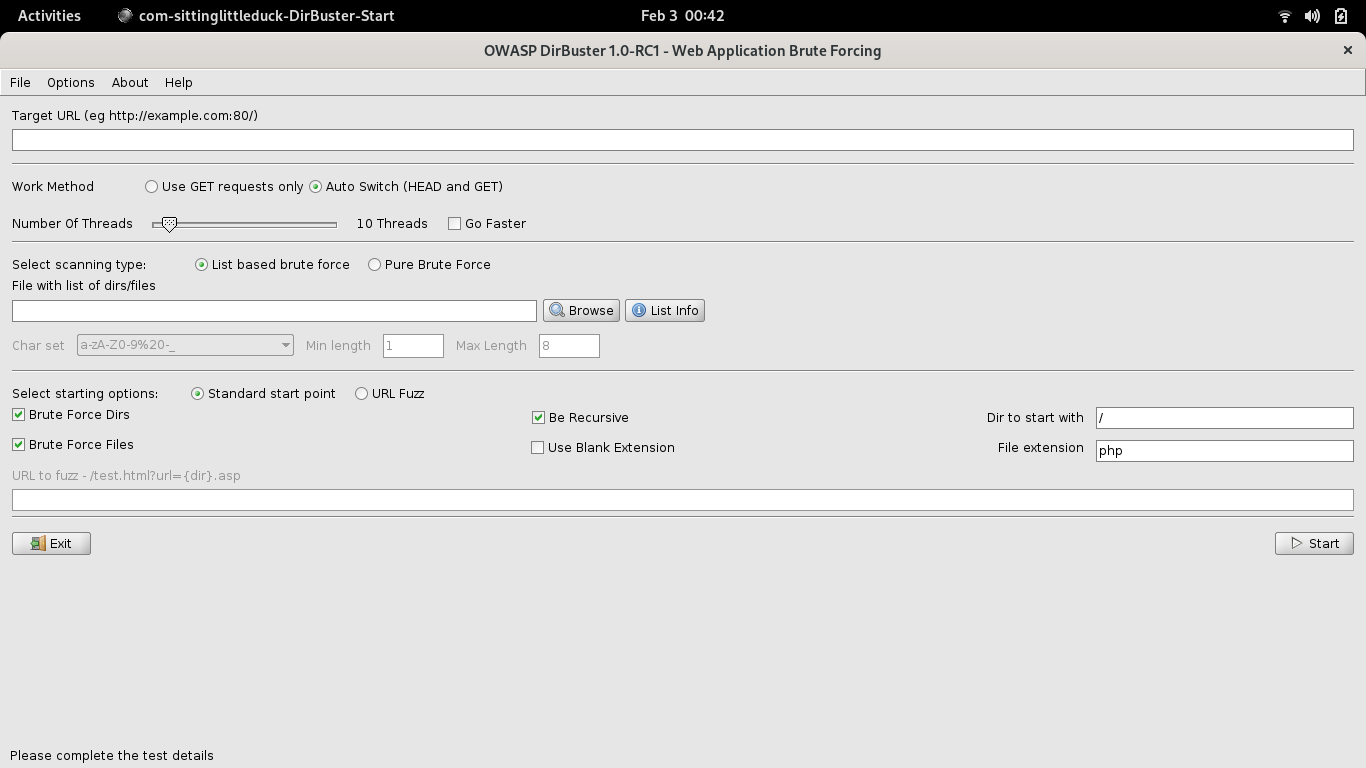Image resolution: width=1366 pixels, height=768 pixels.
Task: Click the DirBuster app name in top bar
Action: (256, 16)
